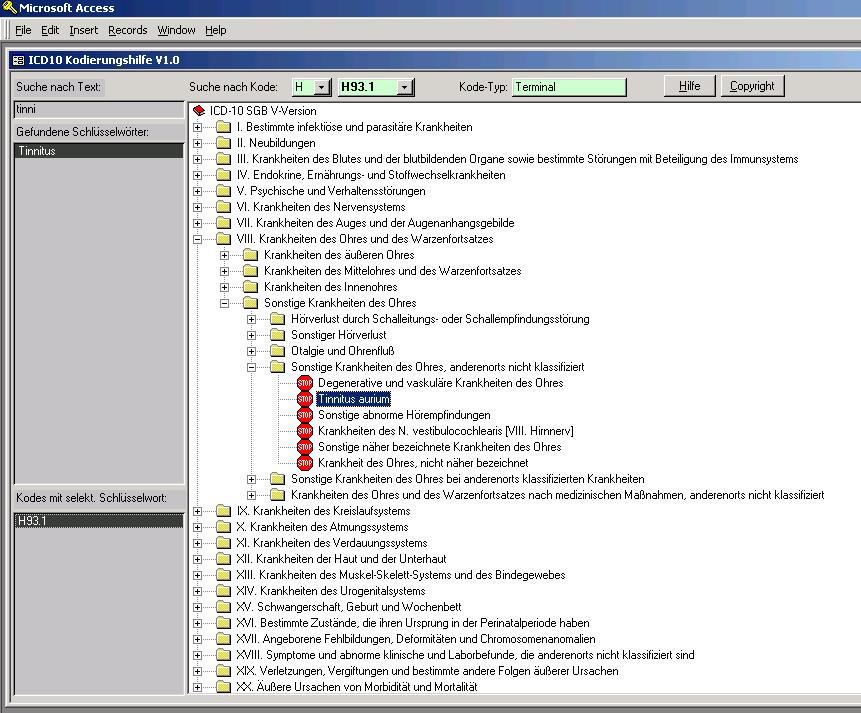Click folder icon of V. Psychische und Verhaltensstörungen

[223, 191]
